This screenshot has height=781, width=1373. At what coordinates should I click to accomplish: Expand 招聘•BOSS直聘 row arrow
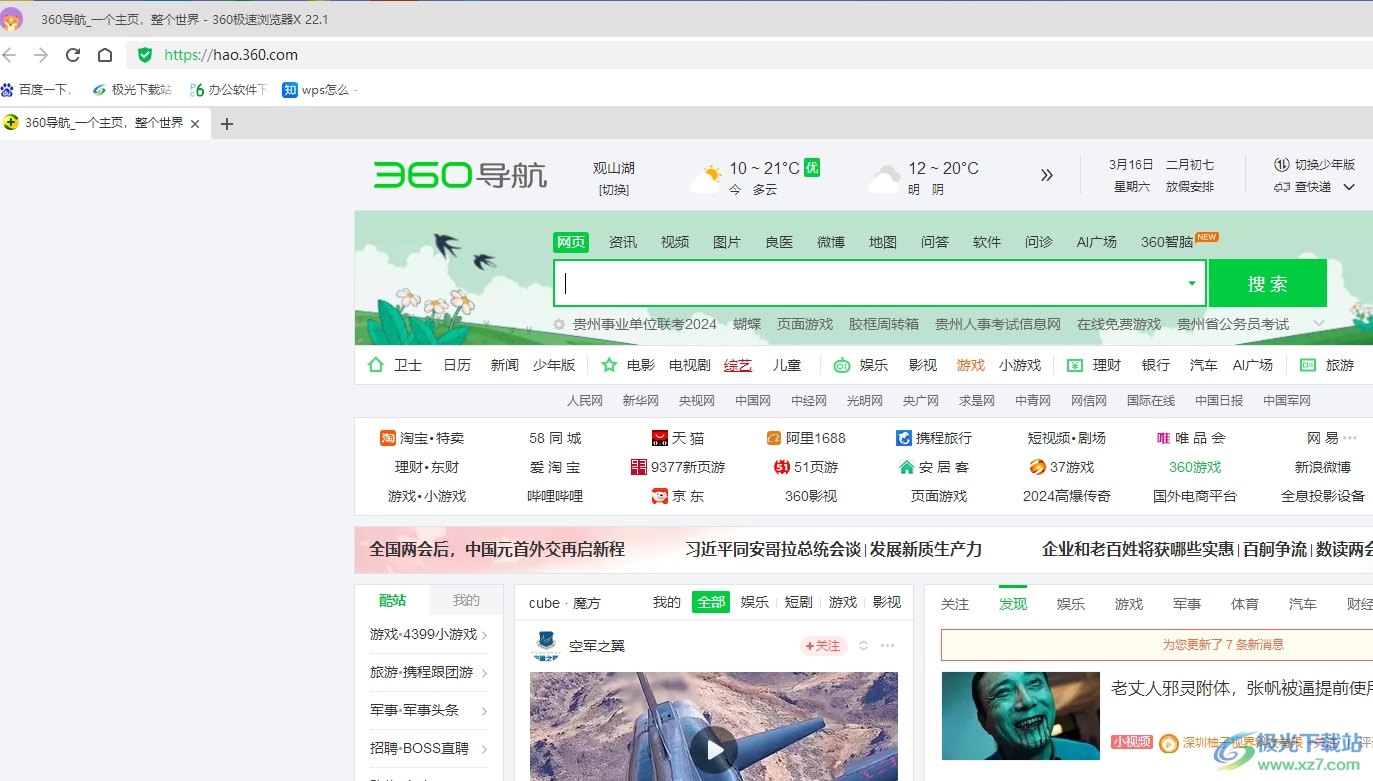click(x=484, y=749)
